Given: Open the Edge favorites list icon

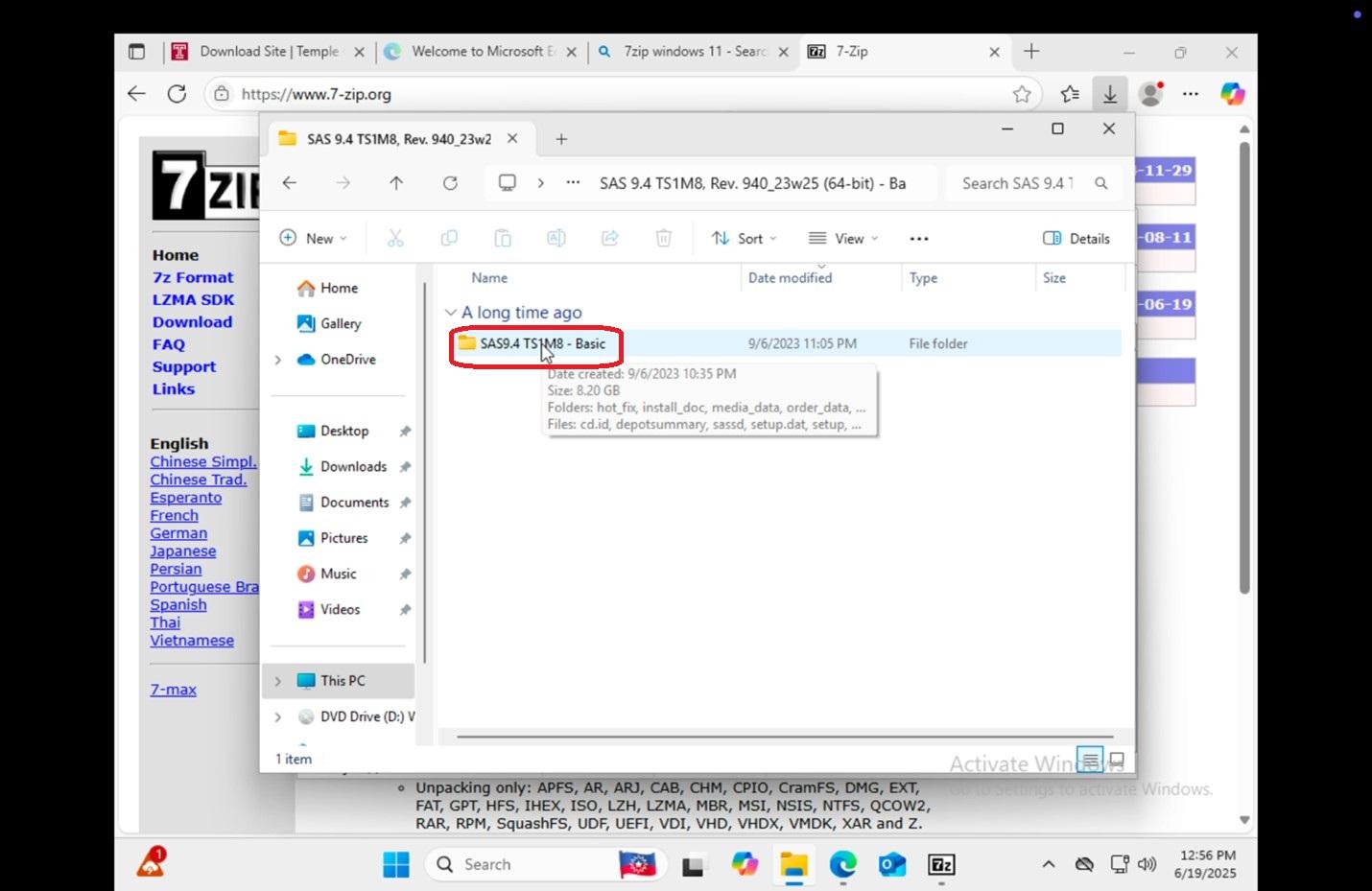Looking at the screenshot, I should pos(1070,94).
